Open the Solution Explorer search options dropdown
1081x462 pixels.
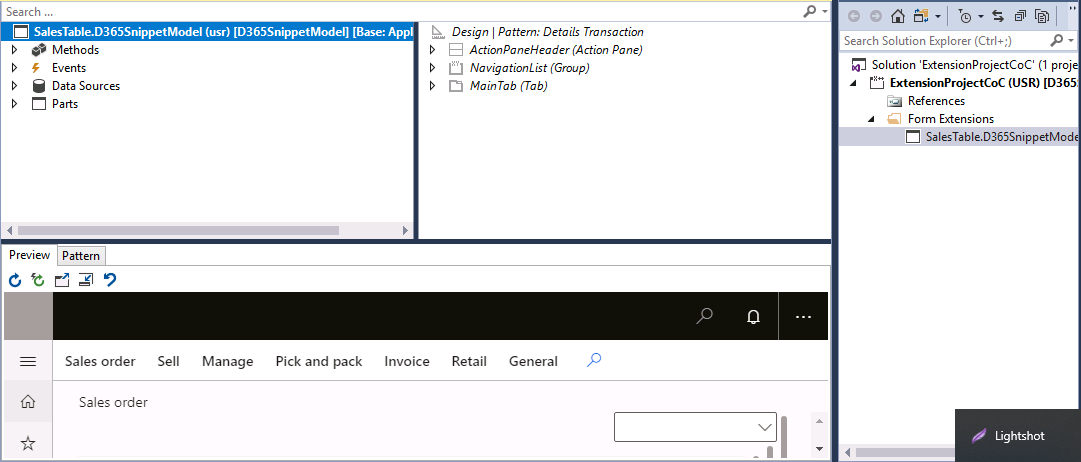tap(1071, 41)
